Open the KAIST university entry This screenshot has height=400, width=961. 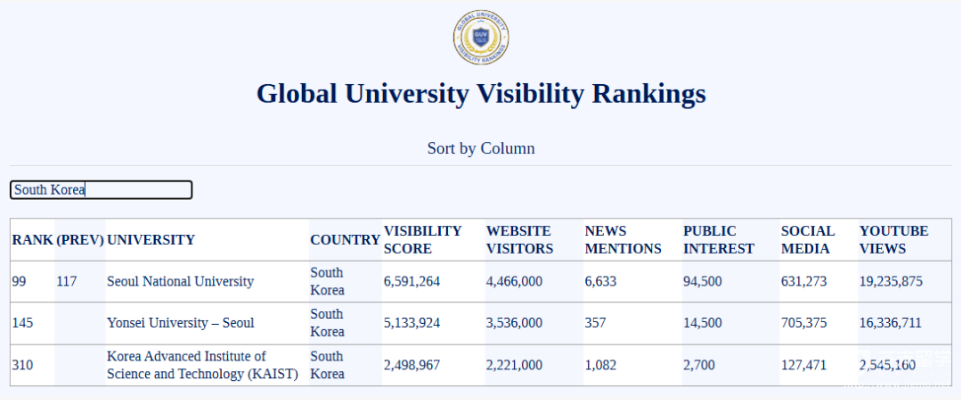click(x=202, y=365)
